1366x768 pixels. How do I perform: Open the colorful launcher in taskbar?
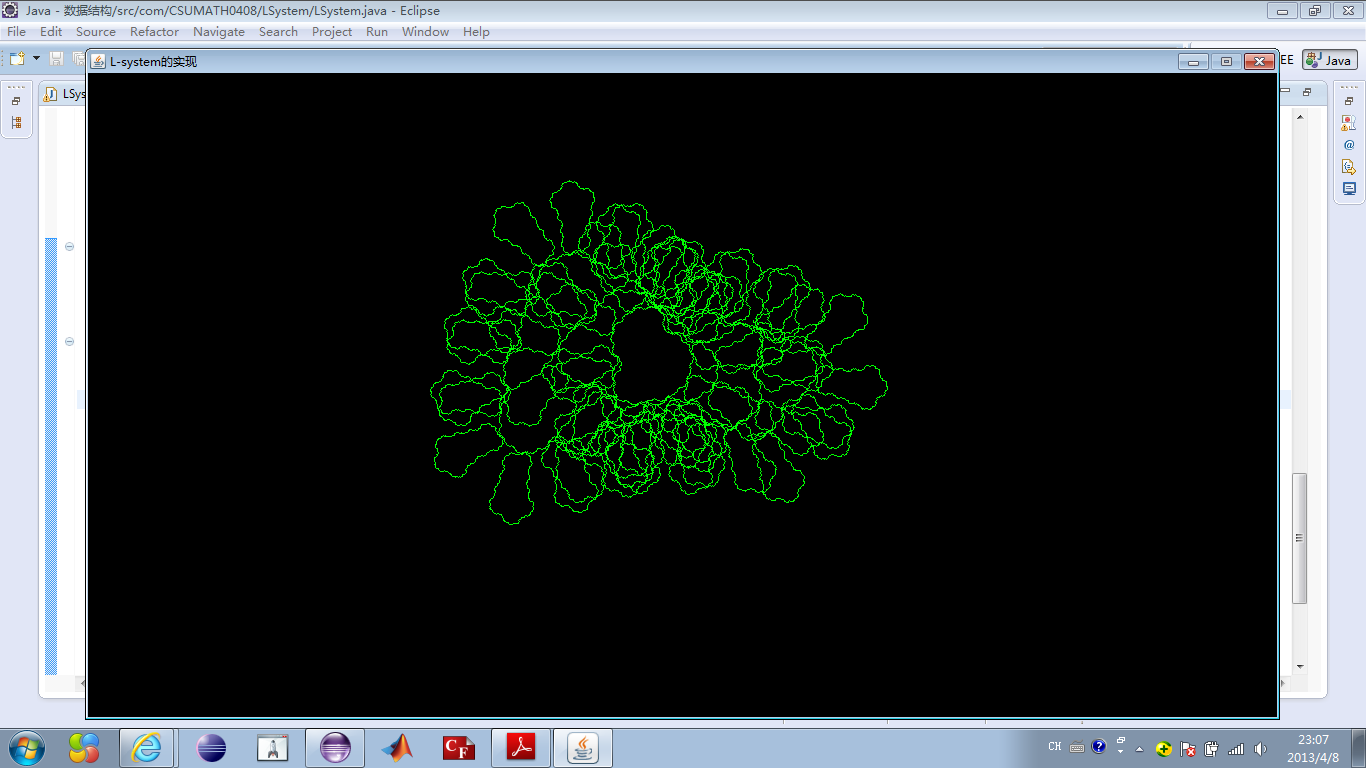pyautogui.click(x=84, y=747)
